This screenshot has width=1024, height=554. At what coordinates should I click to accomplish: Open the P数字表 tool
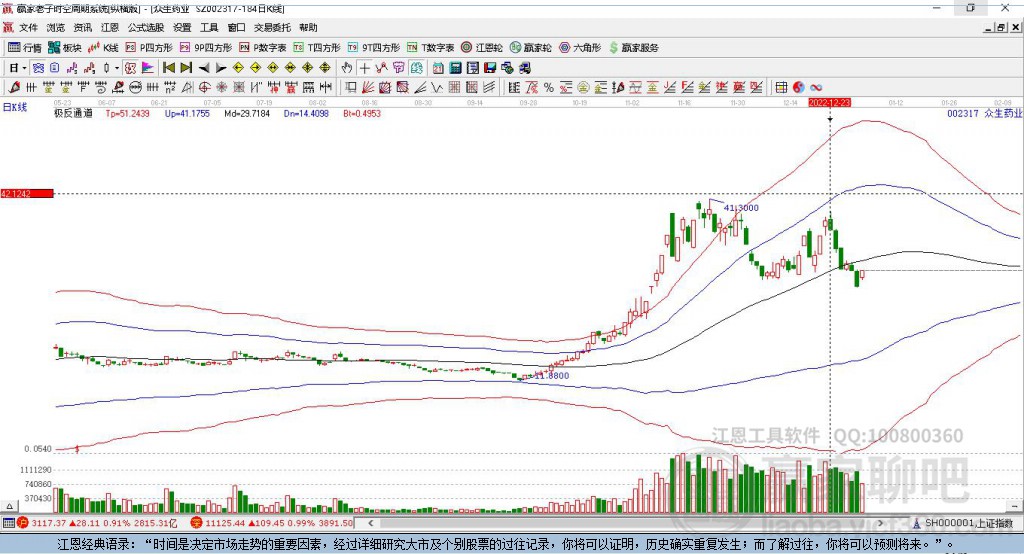[263, 48]
